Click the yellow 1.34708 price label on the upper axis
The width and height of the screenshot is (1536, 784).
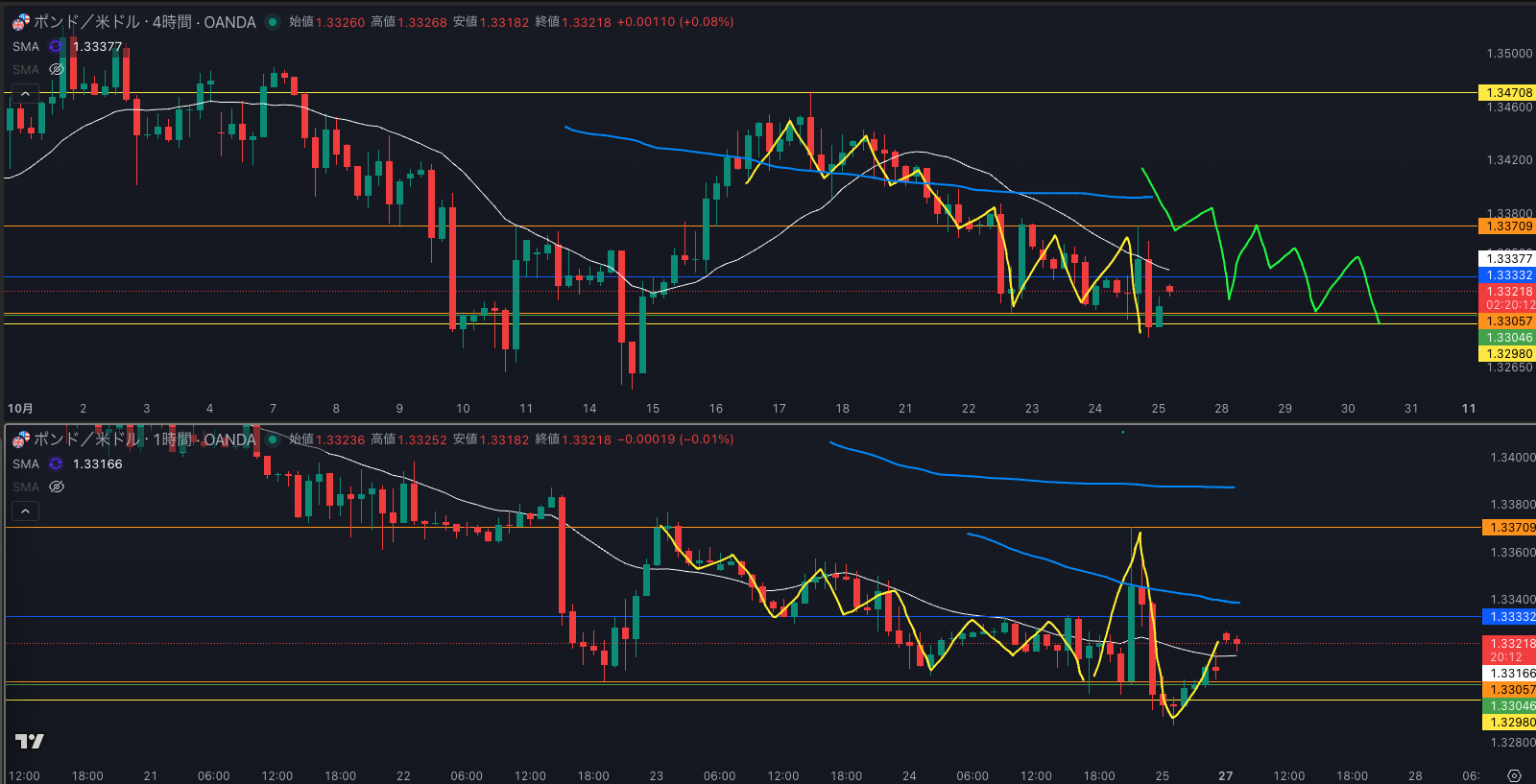point(1509,93)
